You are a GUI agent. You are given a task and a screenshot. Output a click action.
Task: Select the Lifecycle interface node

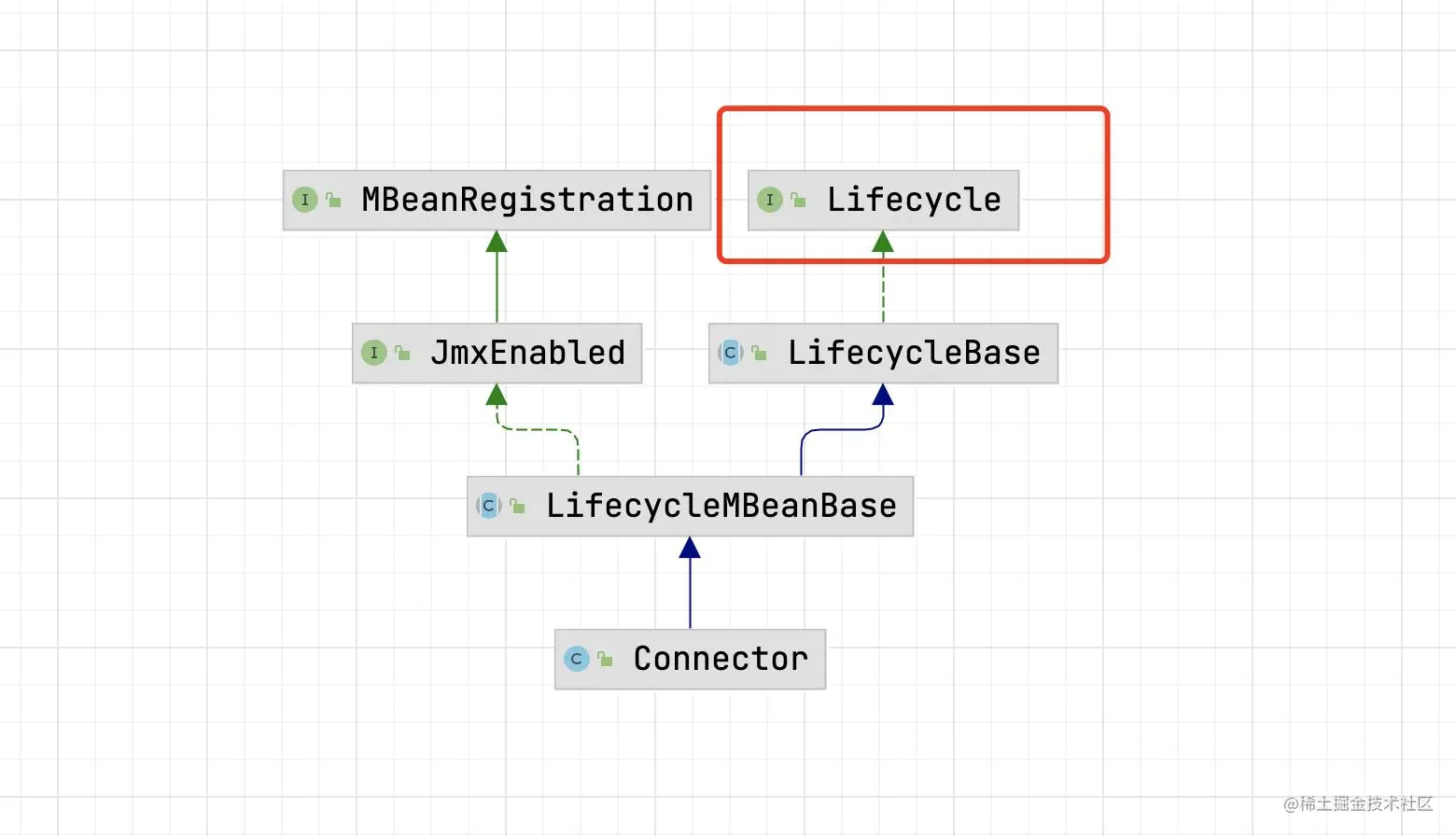click(883, 200)
